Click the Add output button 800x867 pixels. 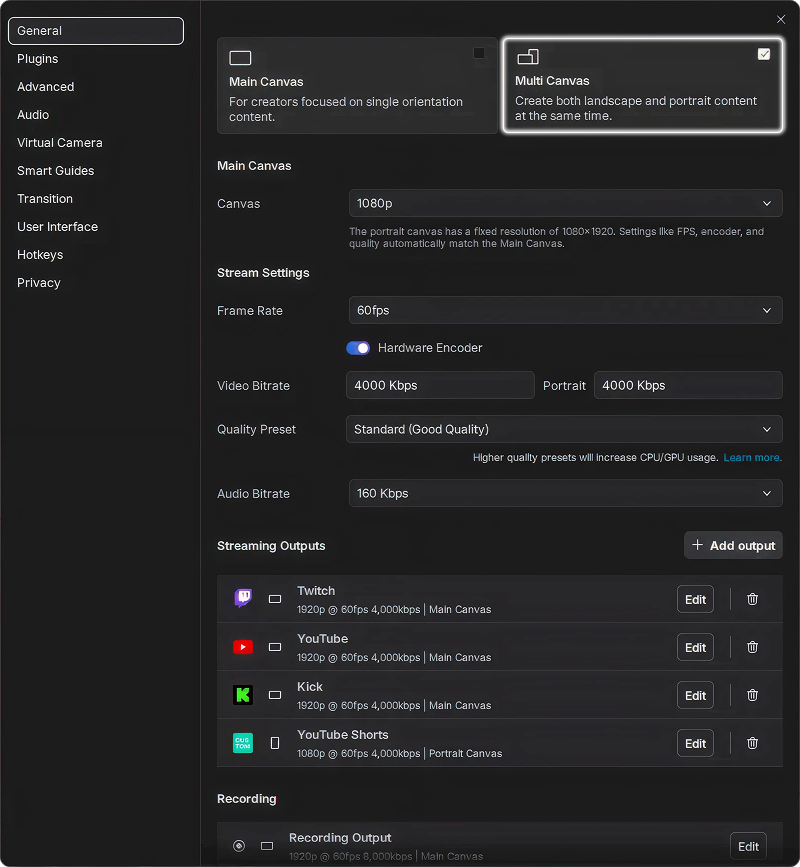point(733,545)
